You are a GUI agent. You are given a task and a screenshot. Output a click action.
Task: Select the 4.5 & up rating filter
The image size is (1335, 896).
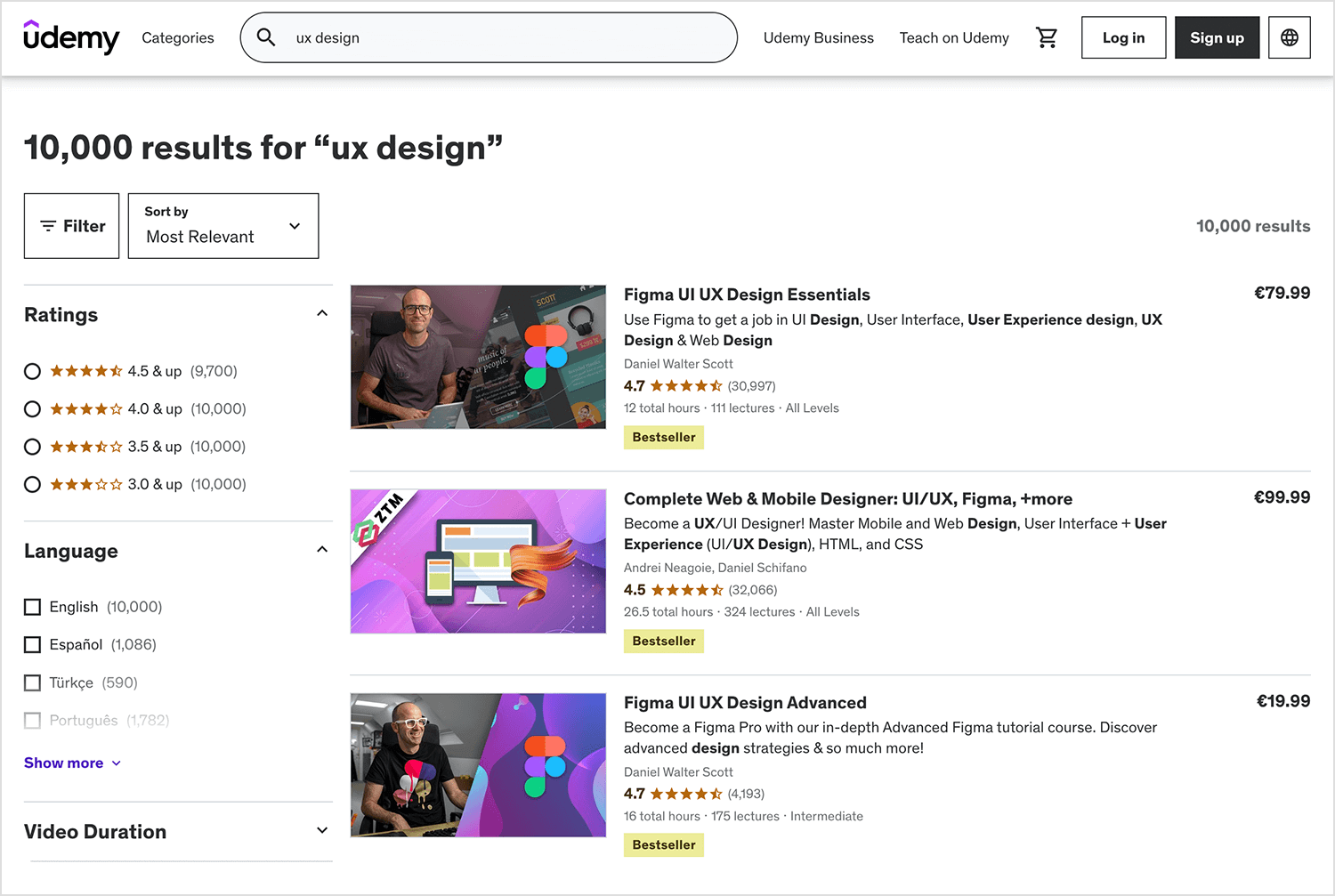point(32,371)
